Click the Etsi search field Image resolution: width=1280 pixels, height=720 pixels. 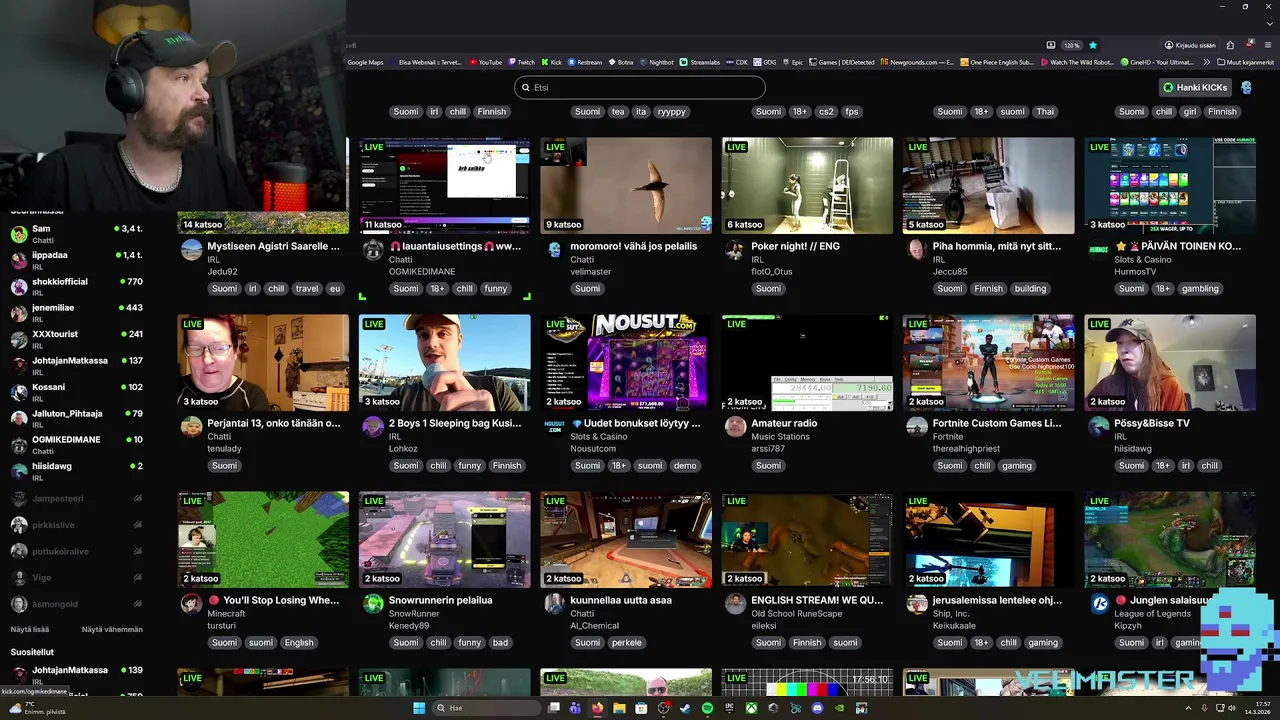(640, 87)
